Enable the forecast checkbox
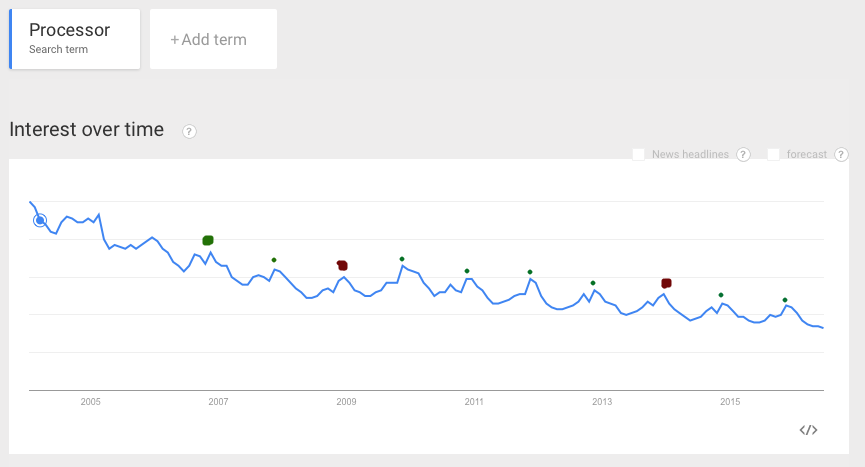Image resolution: width=865 pixels, height=467 pixels. click(773, 154)
